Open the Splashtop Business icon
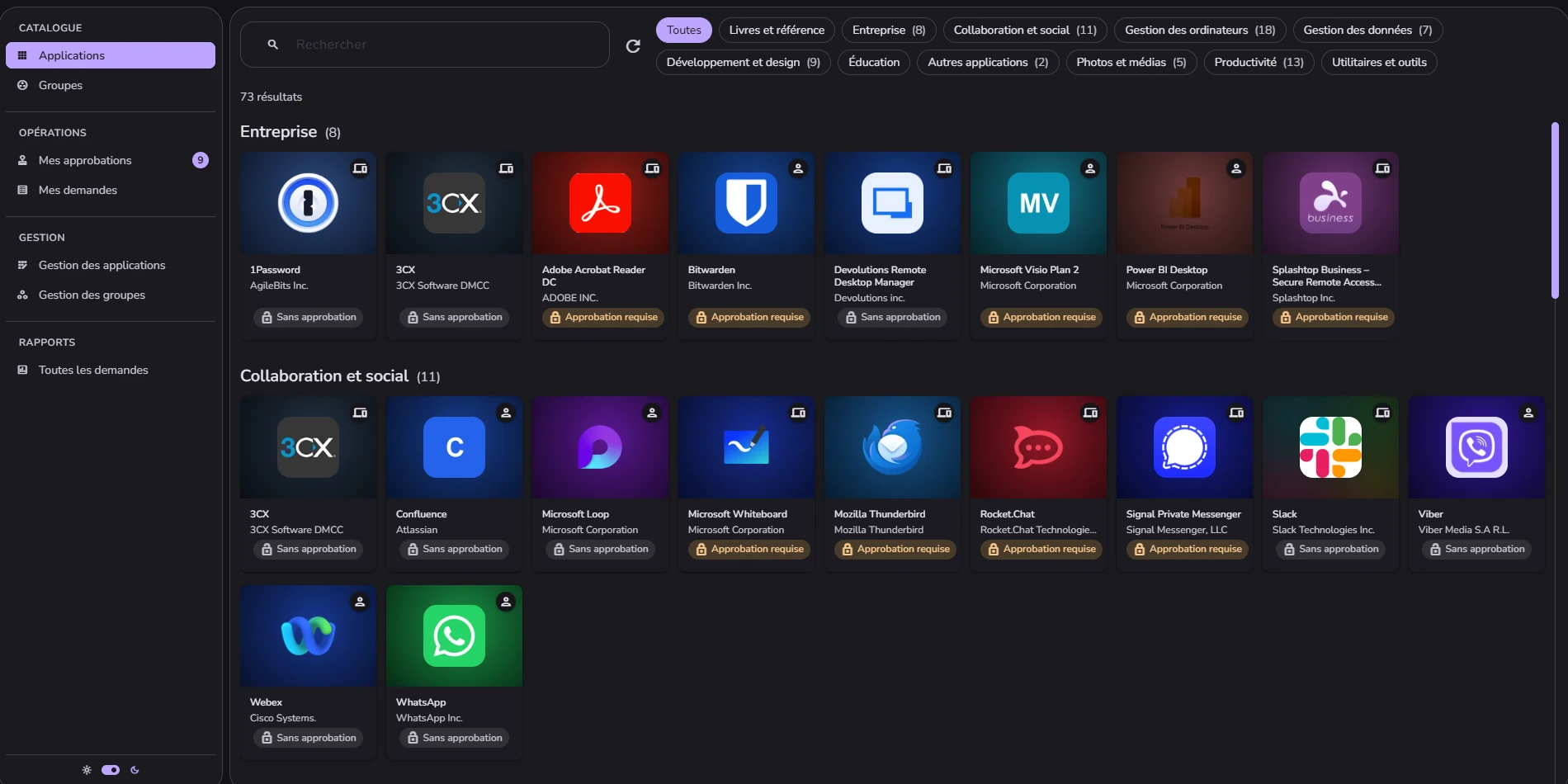Screen dimensions: 1568x784 1330,203
